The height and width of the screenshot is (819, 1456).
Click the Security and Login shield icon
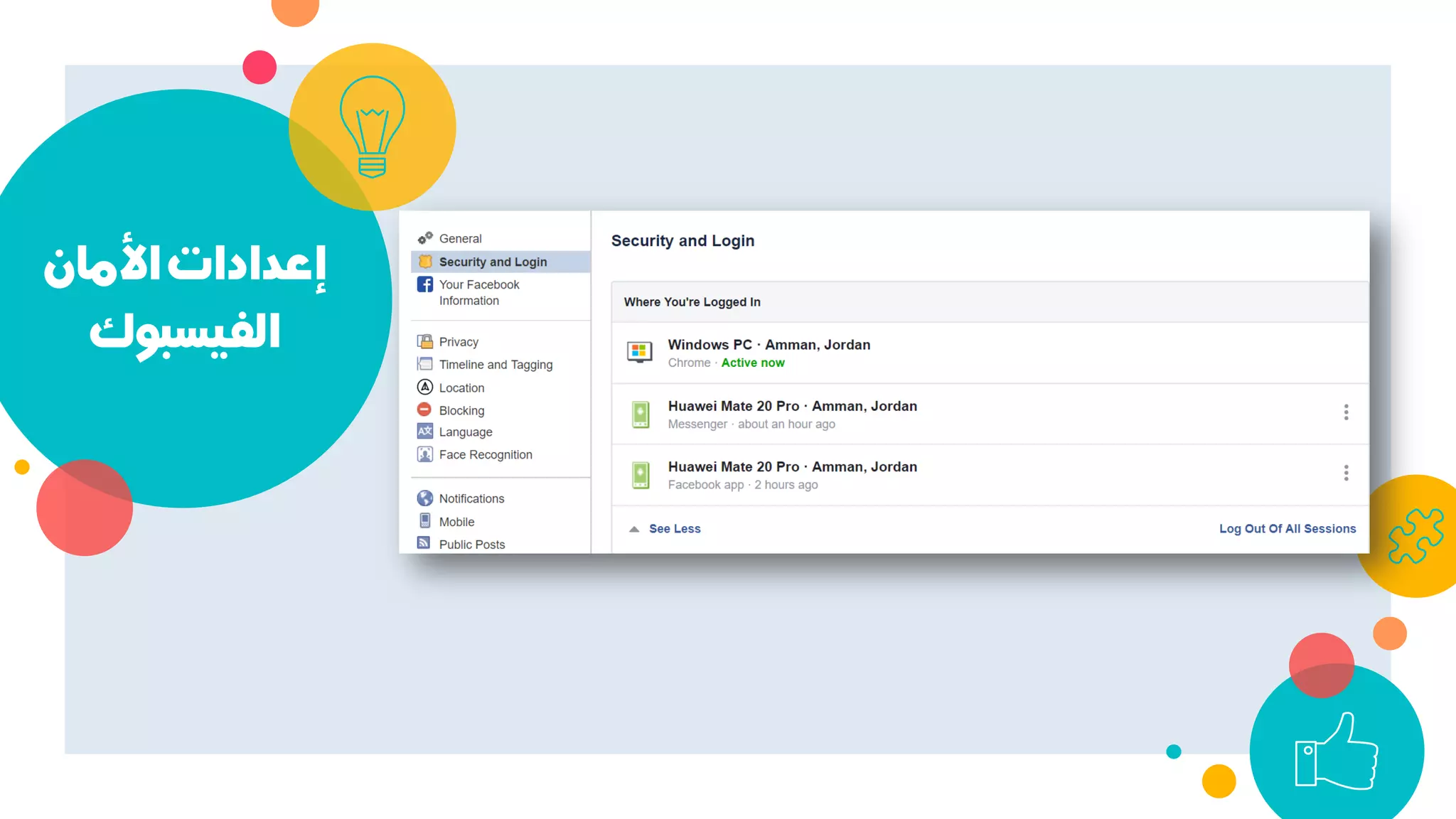(425, 262)
